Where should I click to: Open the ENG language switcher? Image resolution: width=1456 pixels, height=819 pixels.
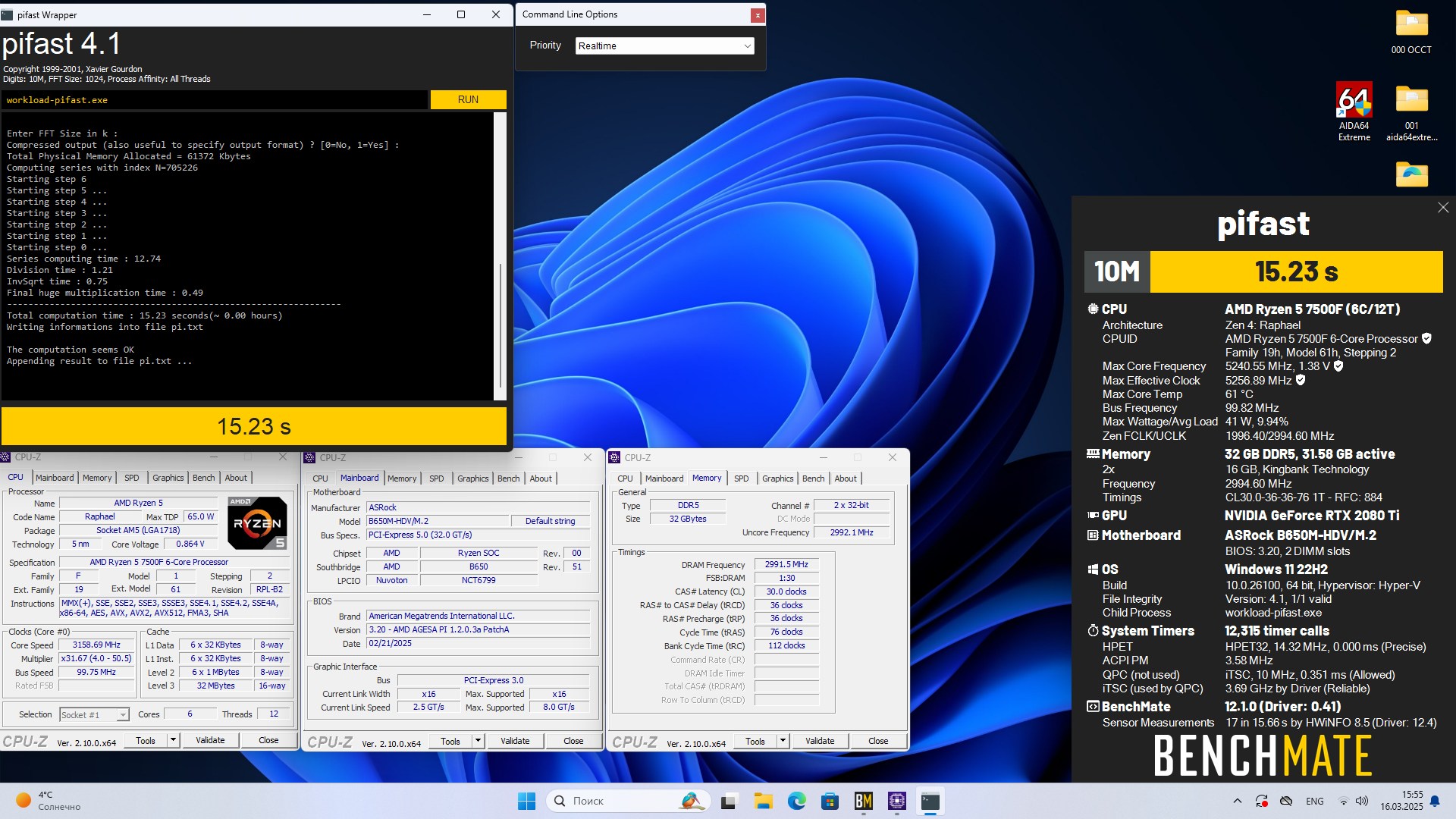click(1315, 801)
